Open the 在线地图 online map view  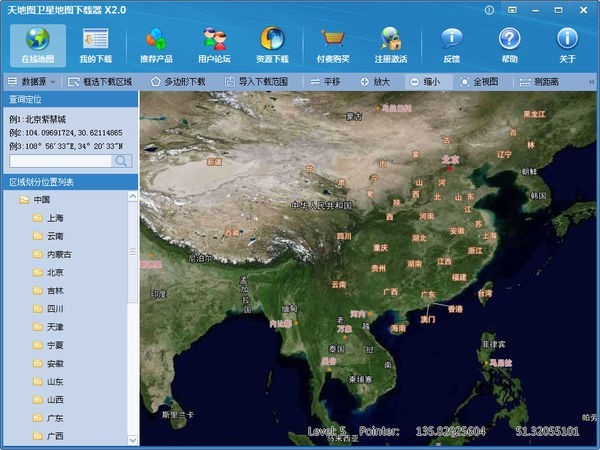(38, 46)
